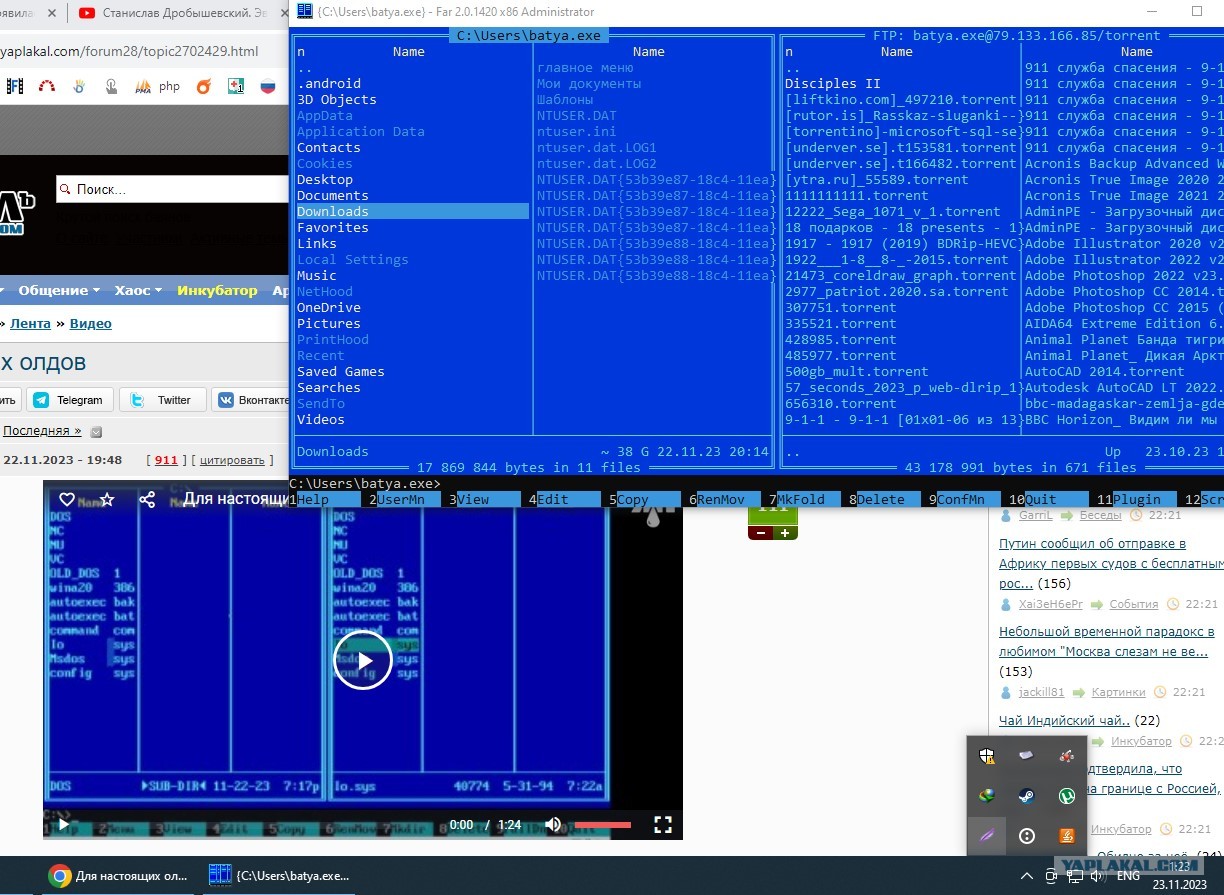Click the red 911 user link

tap(166, 460)
